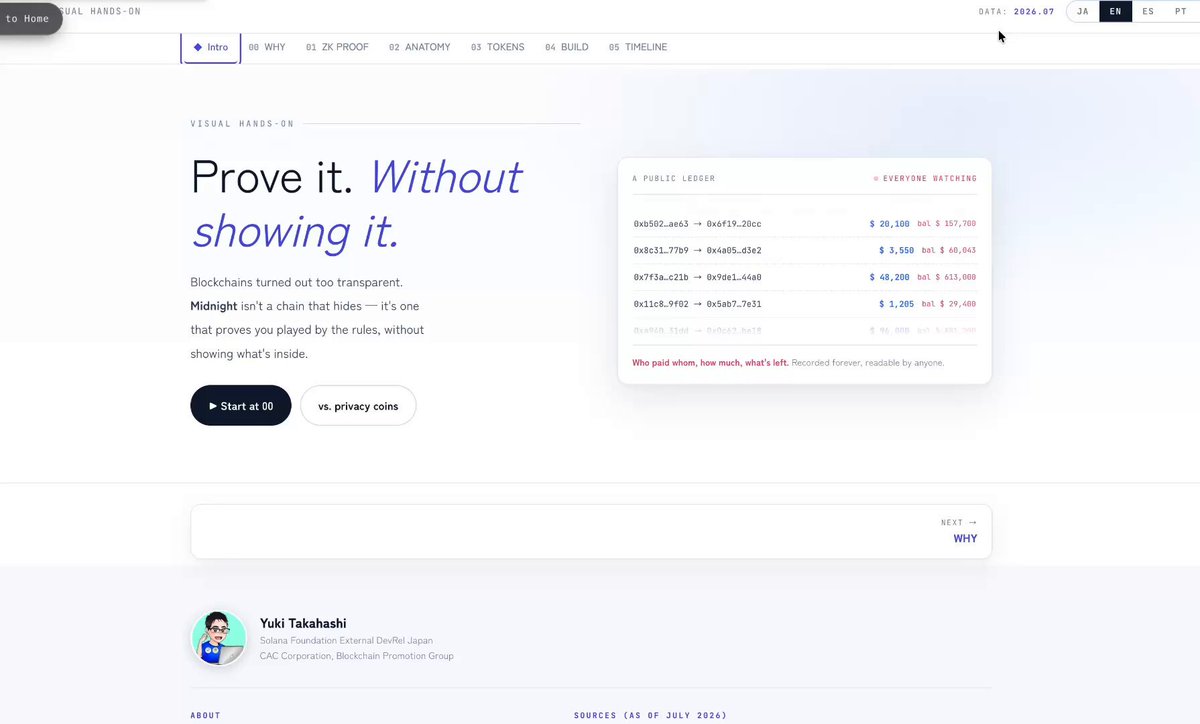Select the $ 3,550 amount
Screen dimensions: 1200x724
[x=896, y=250]
